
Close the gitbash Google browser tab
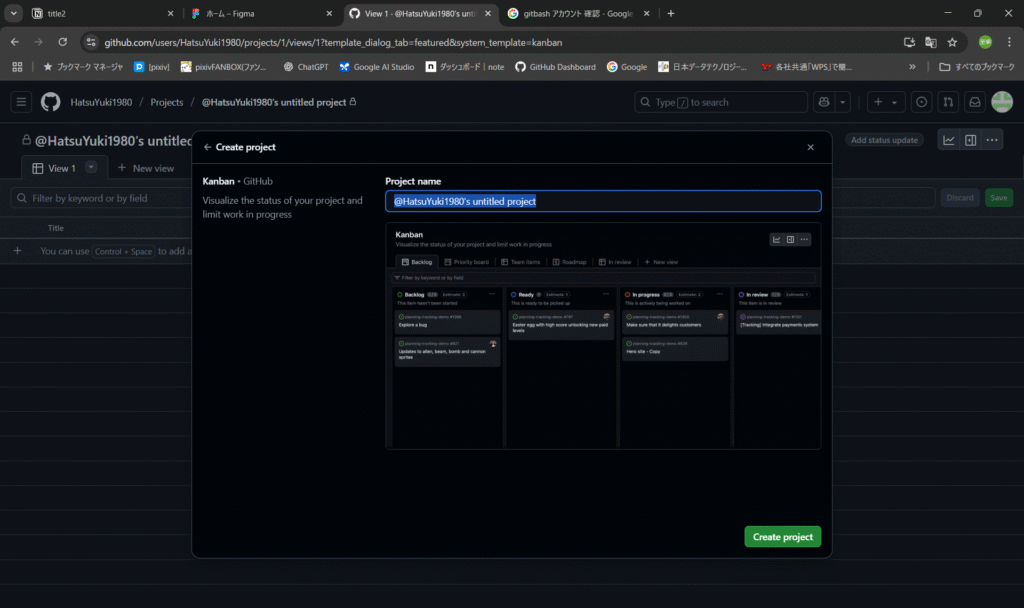647,14
